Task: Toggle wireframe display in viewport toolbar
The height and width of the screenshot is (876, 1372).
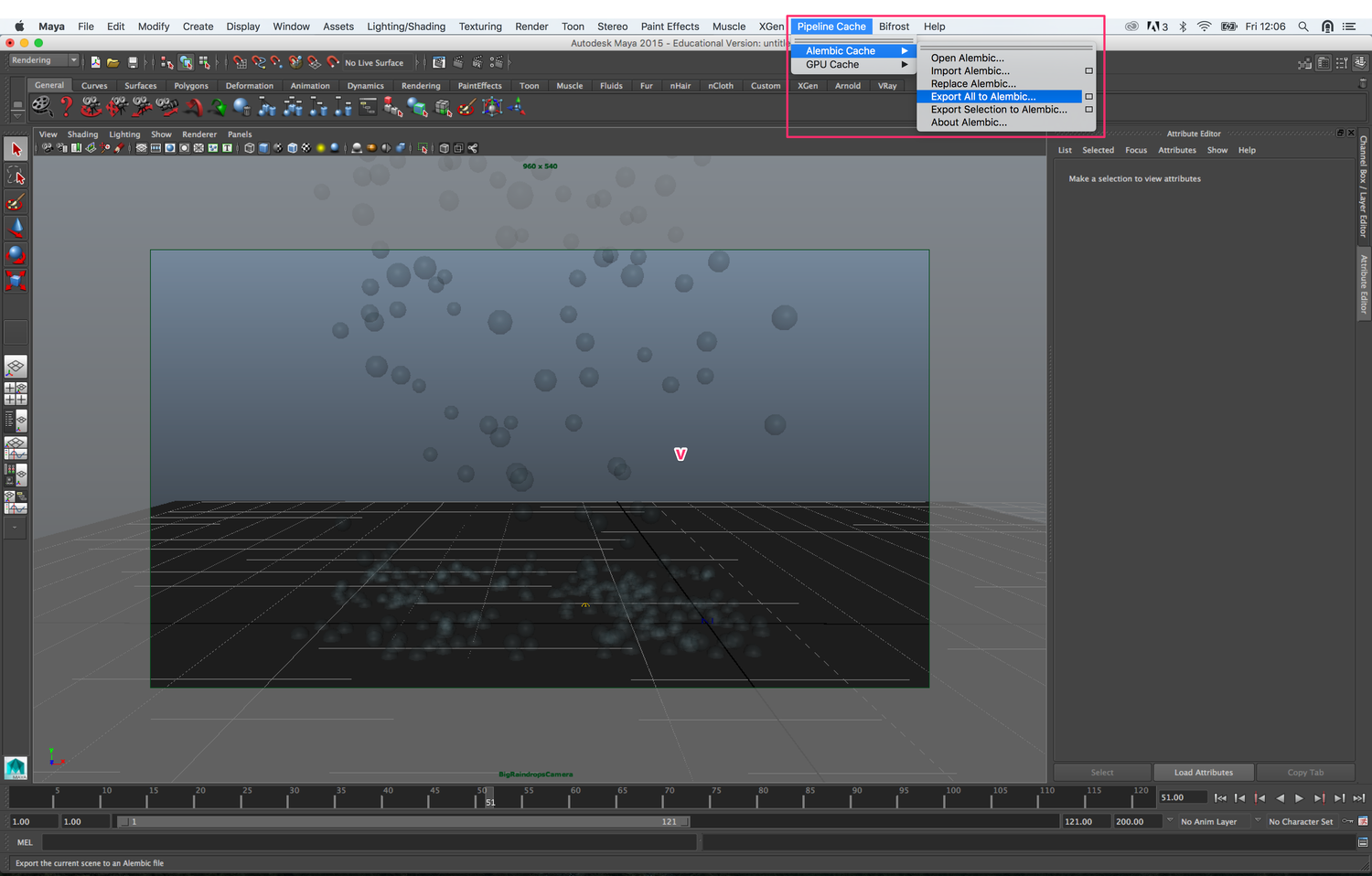Action: (249, 148)
